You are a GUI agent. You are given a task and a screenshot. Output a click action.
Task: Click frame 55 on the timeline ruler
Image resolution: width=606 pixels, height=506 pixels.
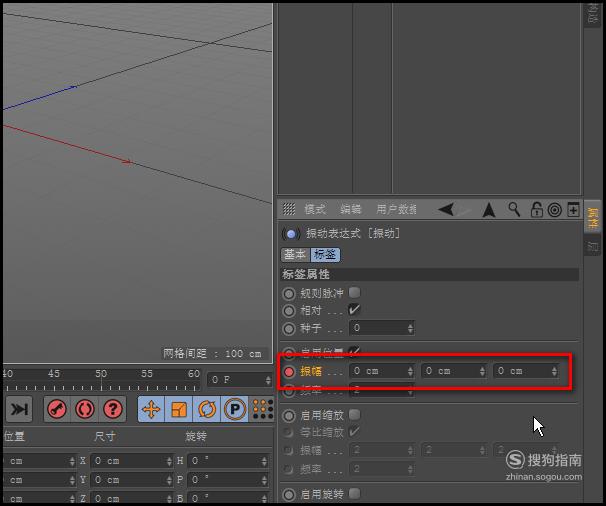[x=147, y=374]
